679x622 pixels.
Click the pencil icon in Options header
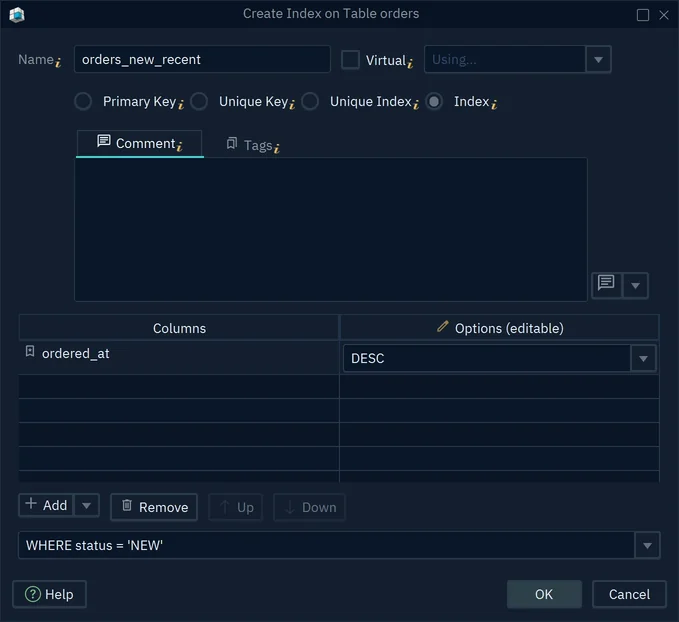pyautogui.click(x=443, y=327)
